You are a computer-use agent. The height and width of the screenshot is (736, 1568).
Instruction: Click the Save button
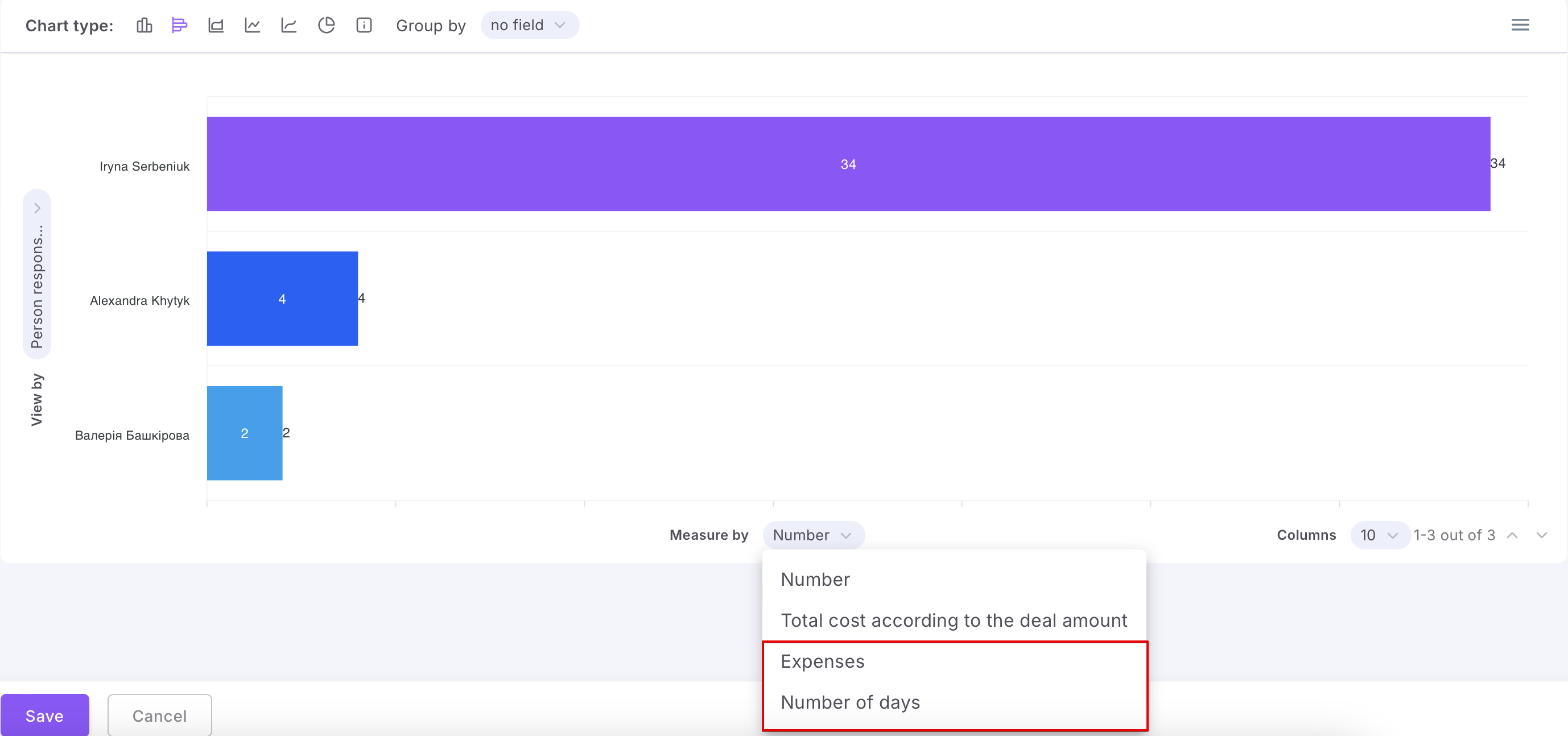pos(44,716)
